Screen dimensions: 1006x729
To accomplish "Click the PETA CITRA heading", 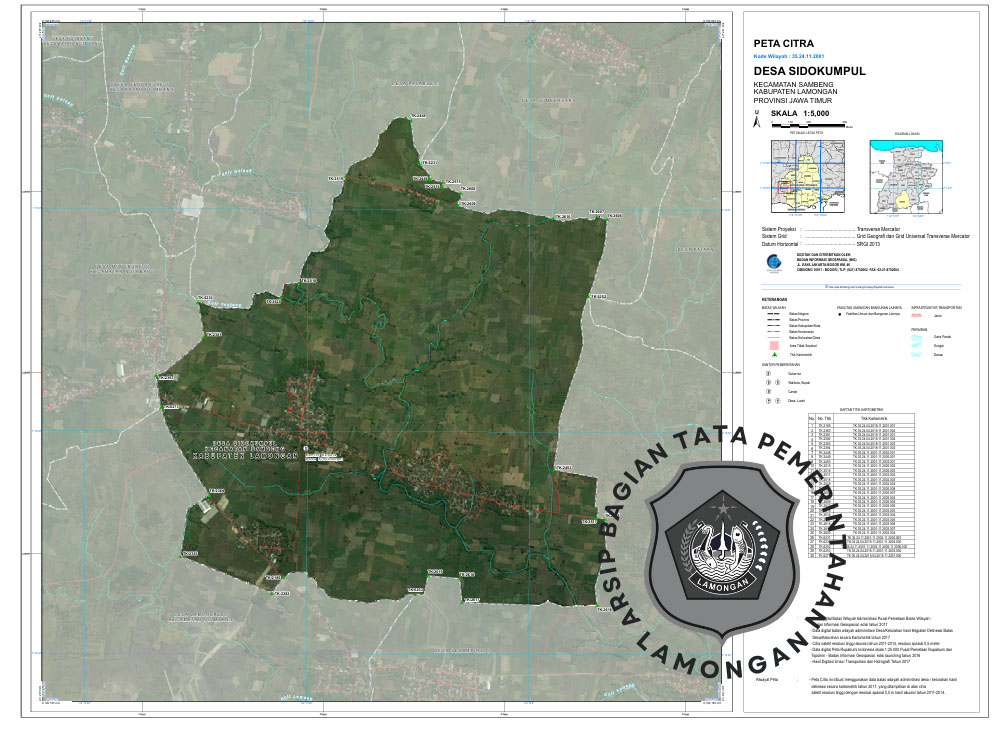I will (783, 43).
